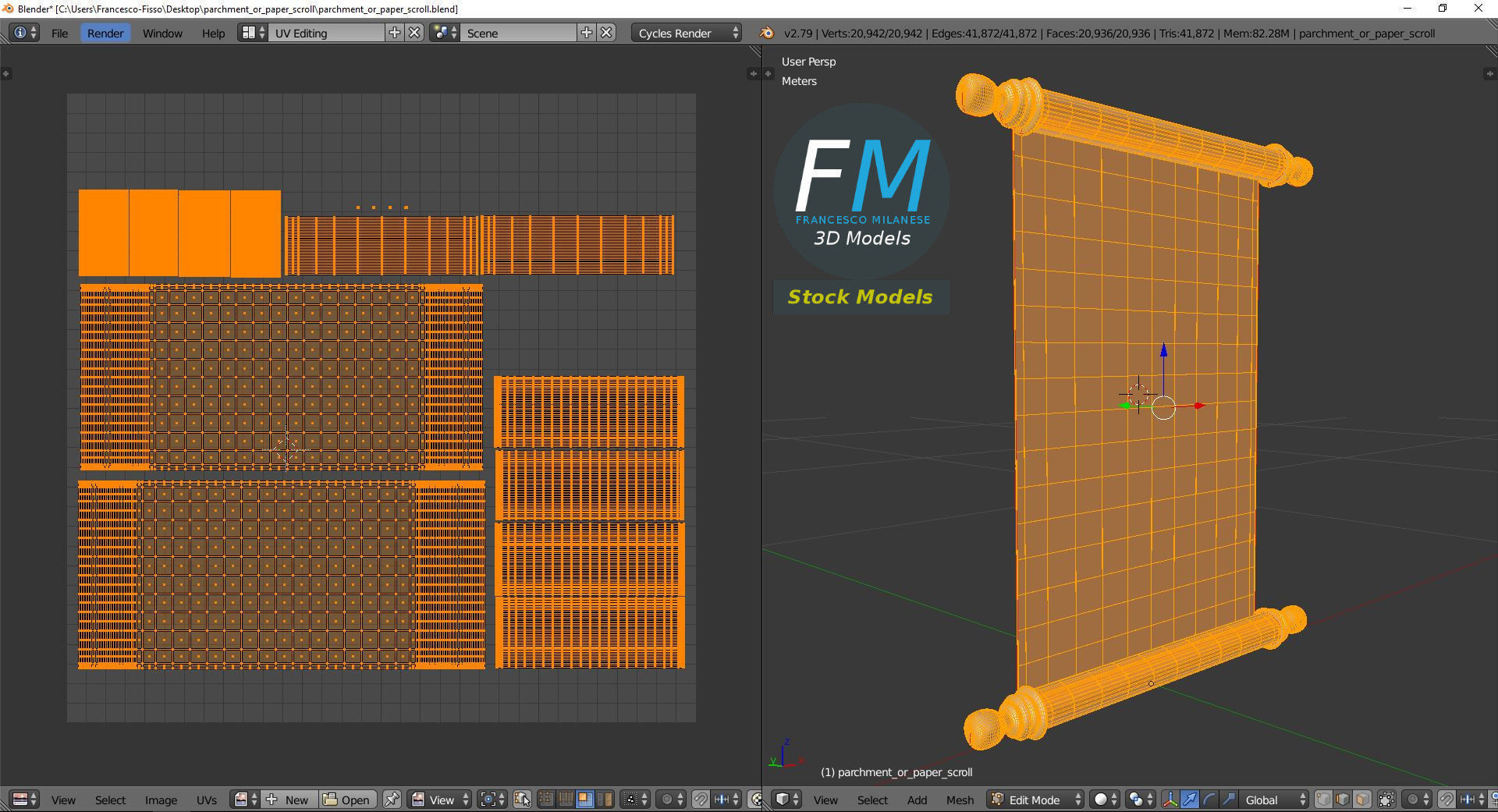Add a new scene
1498x812 pixels.
point(587,33)
